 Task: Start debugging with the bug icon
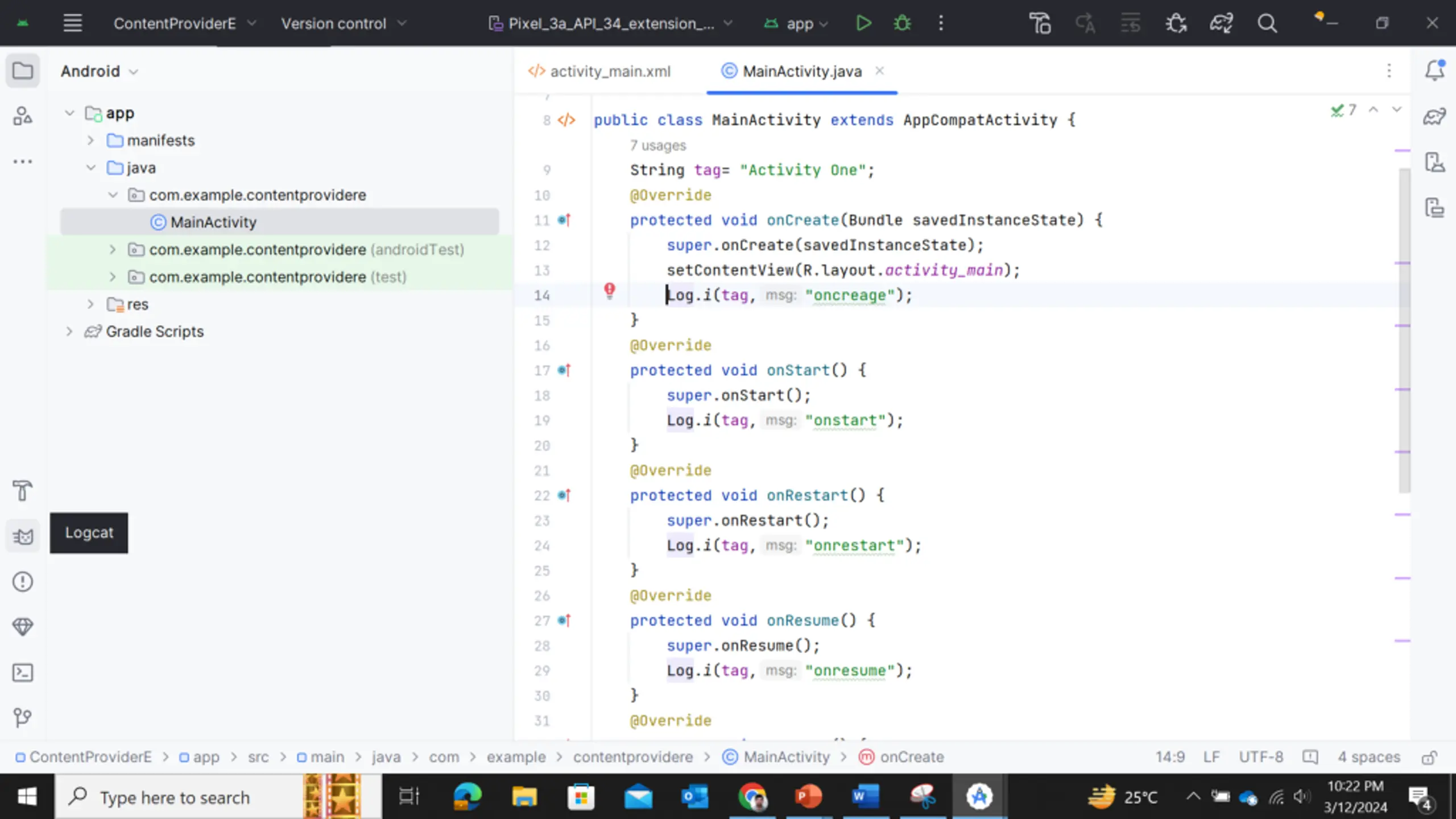(x=902, y=23)
